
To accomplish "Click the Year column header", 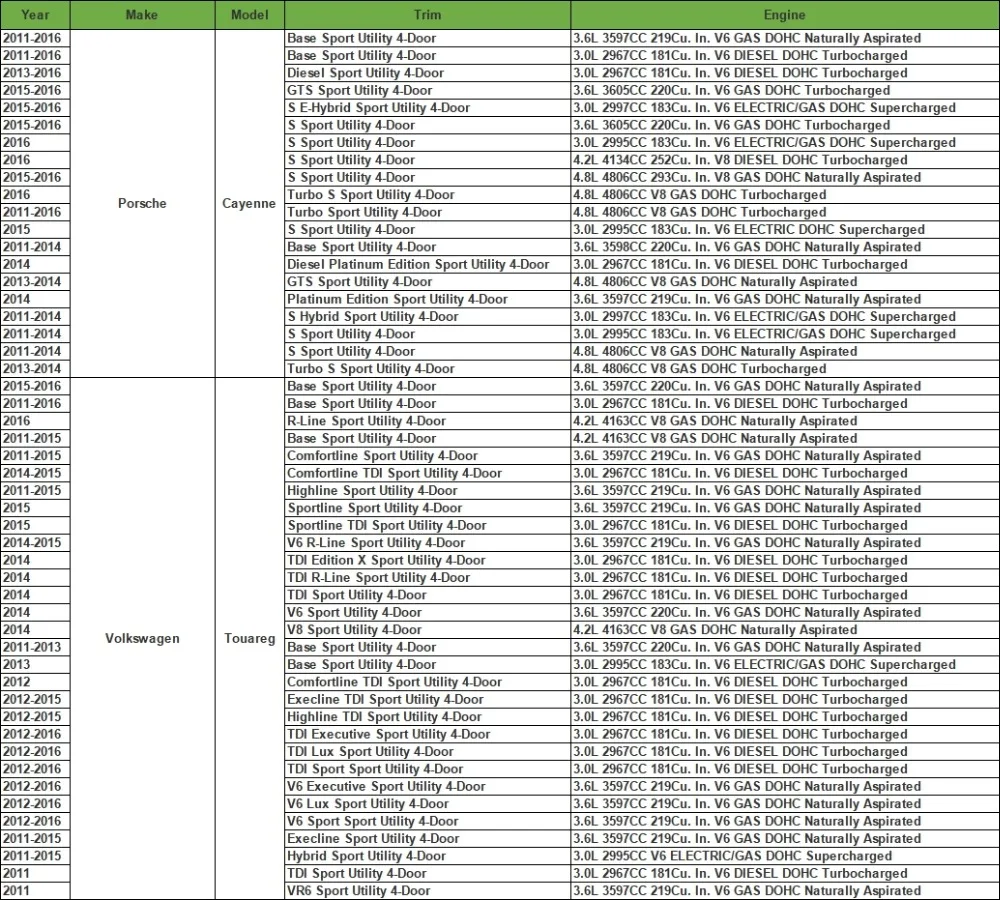I will [x=35, y=15].
